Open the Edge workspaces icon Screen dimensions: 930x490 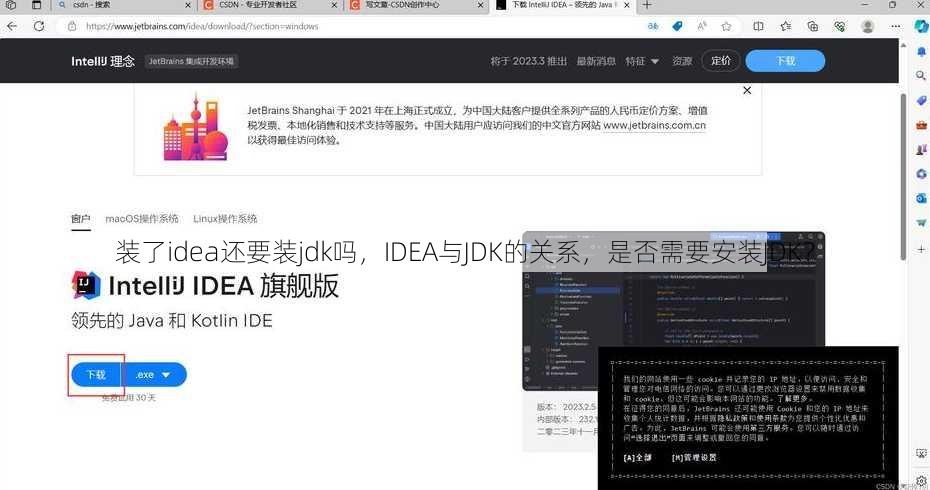tap(11, 5)
